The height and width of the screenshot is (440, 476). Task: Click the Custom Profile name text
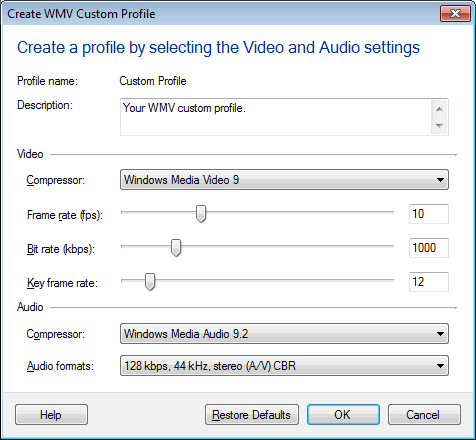[x=153, y=81]
